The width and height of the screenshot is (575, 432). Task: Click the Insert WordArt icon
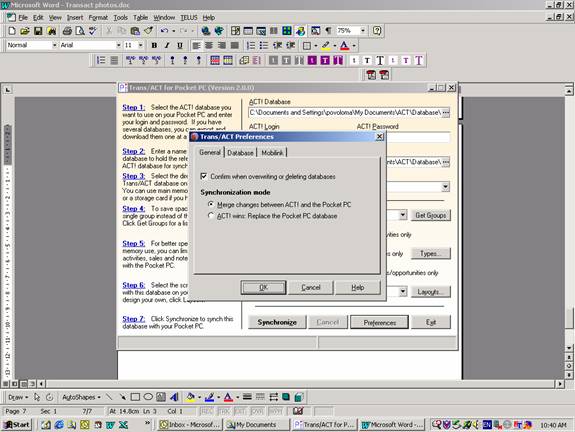pos(174,397)
